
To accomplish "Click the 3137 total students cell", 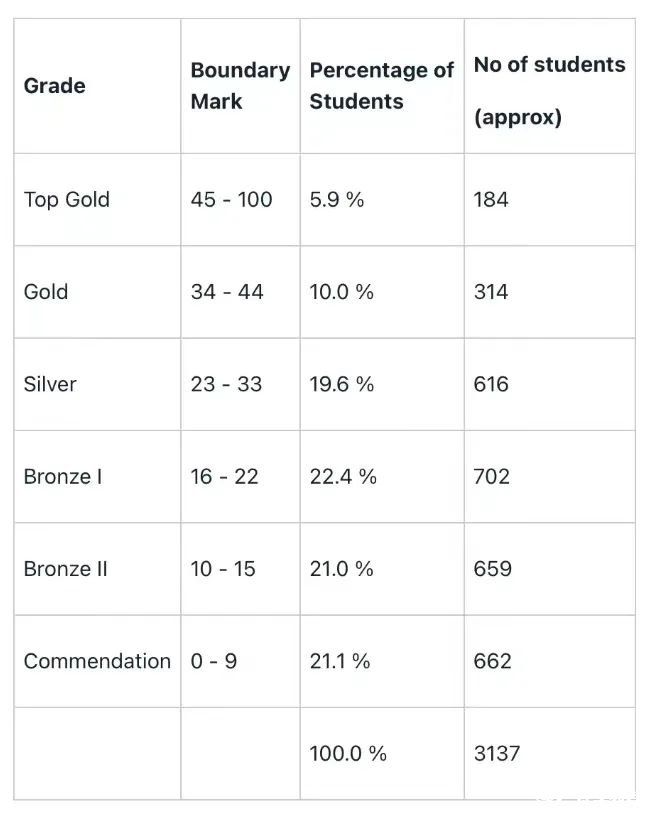I will (x=497, y=753).
